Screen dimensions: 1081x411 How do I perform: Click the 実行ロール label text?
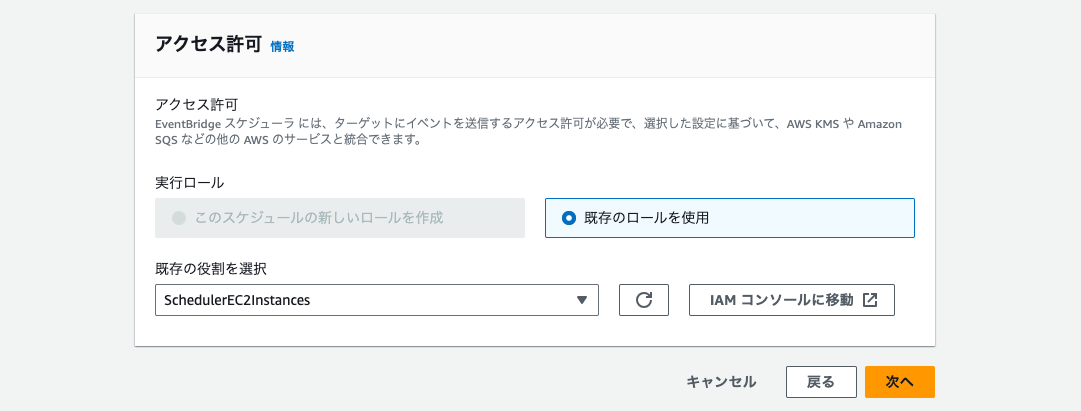190,183
